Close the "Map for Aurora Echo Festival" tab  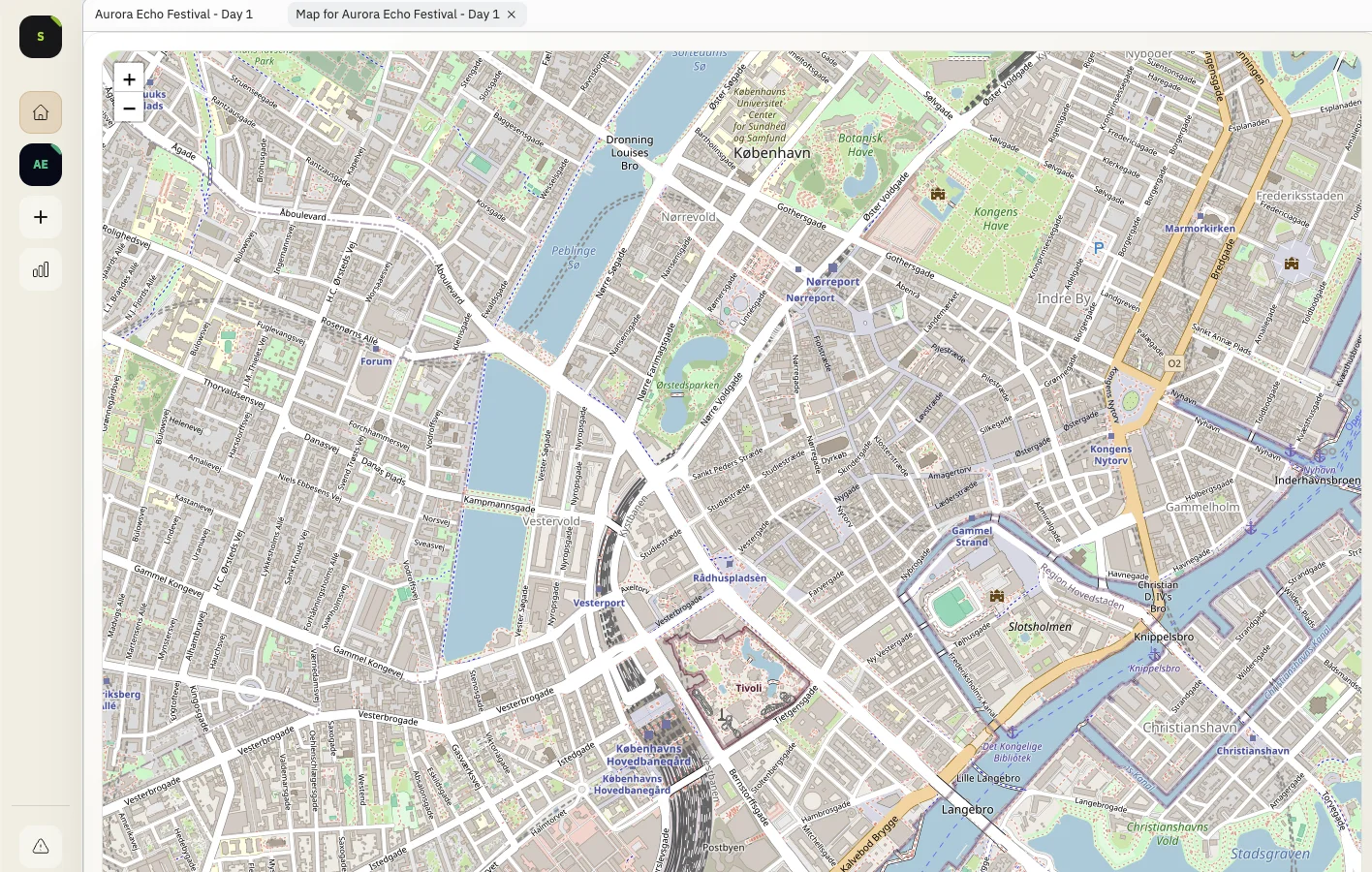tap(512, 15)
